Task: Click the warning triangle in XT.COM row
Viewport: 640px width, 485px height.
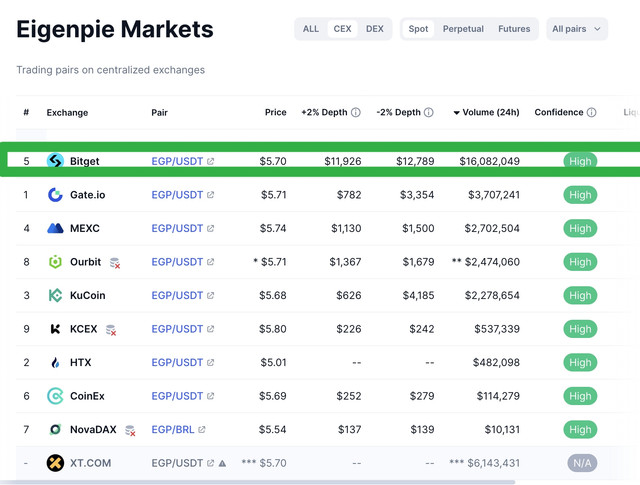Action: click(x=222, y=463)
